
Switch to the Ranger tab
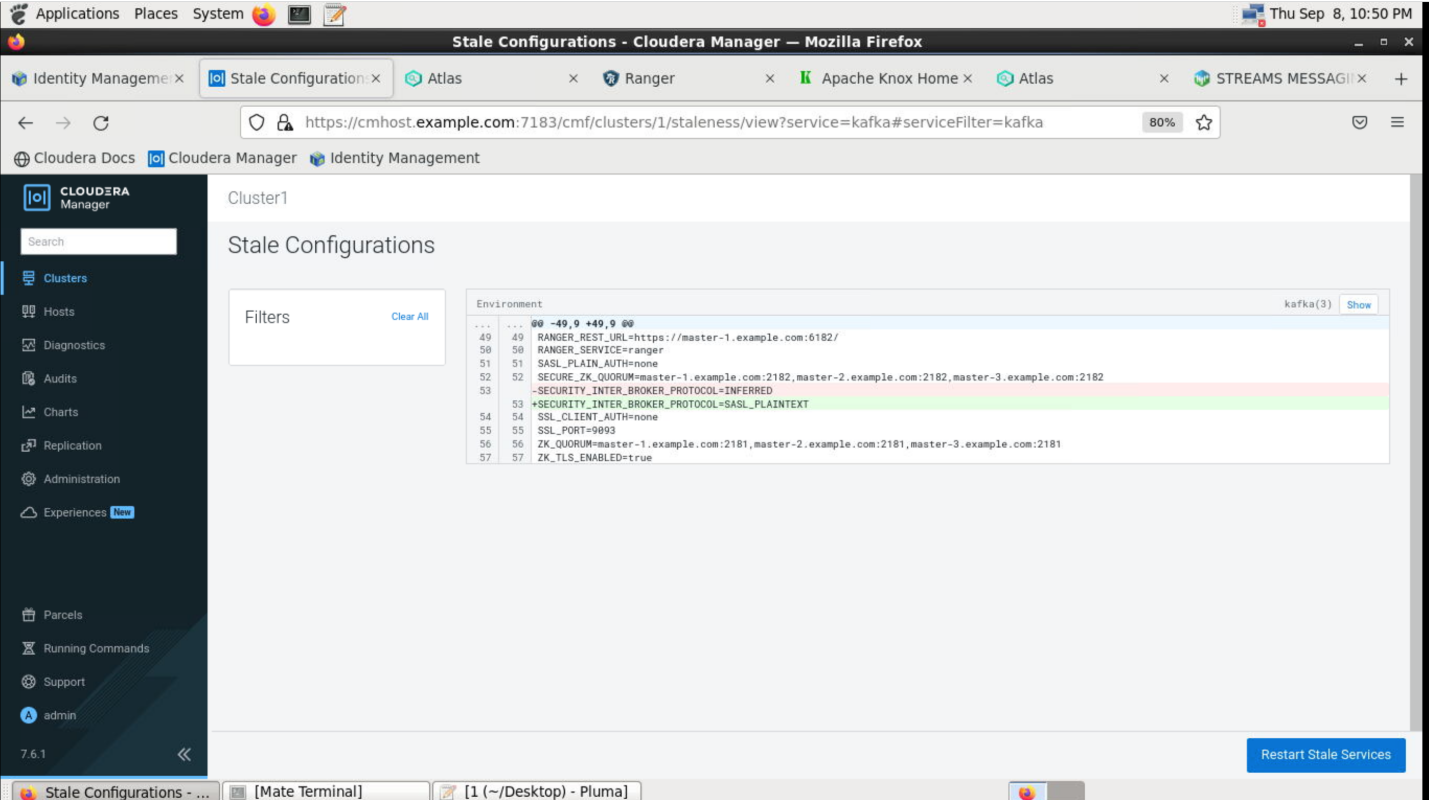(x=689, y=78)
